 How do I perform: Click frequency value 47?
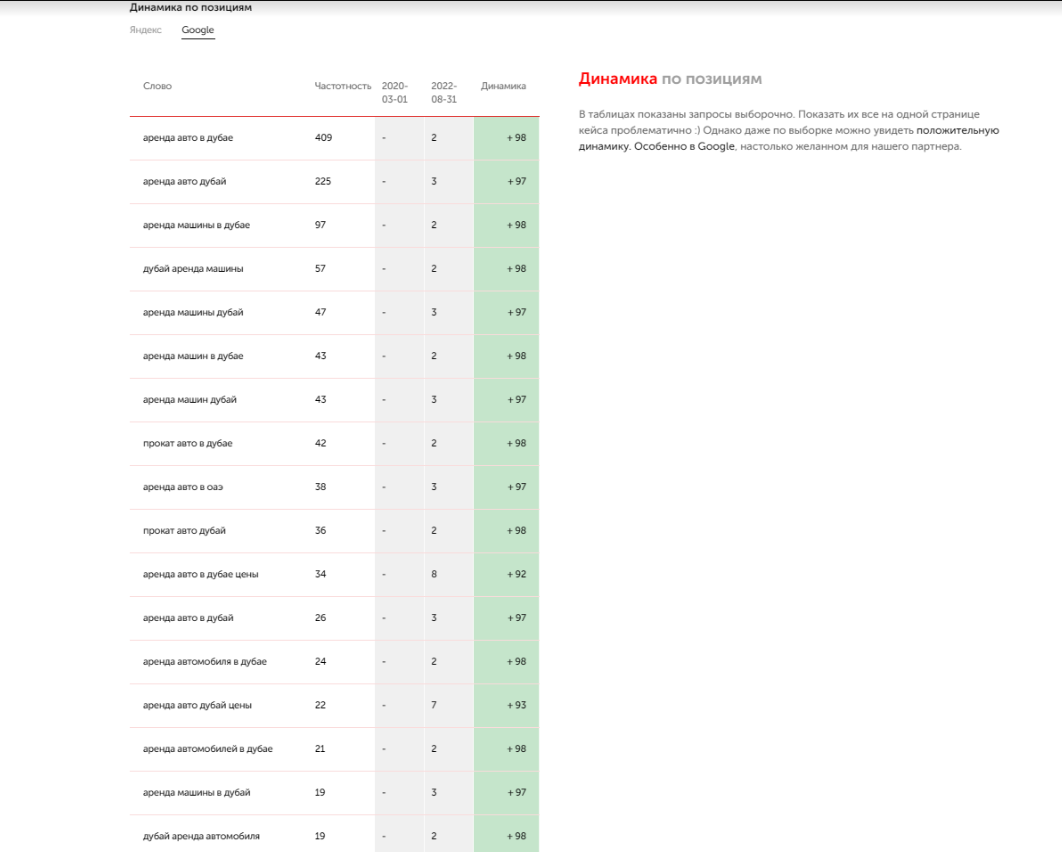pos(320,312)
